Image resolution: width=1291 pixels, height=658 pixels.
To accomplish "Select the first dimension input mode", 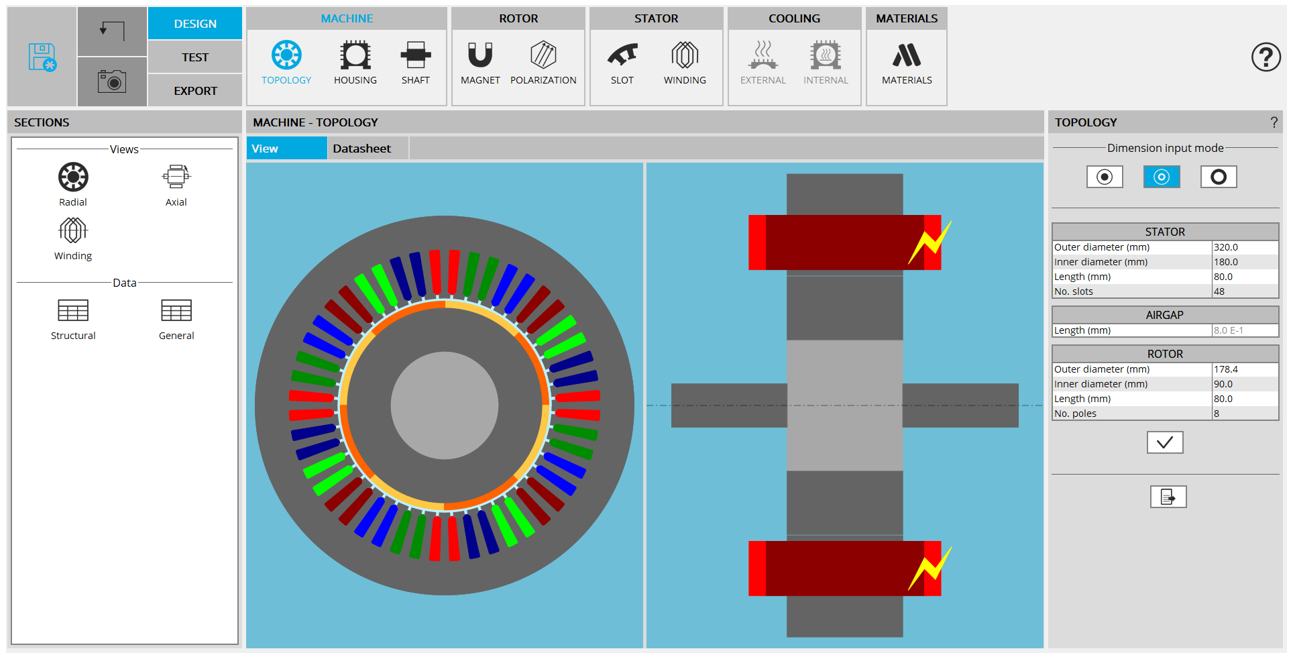I will tap(1105, 177).
